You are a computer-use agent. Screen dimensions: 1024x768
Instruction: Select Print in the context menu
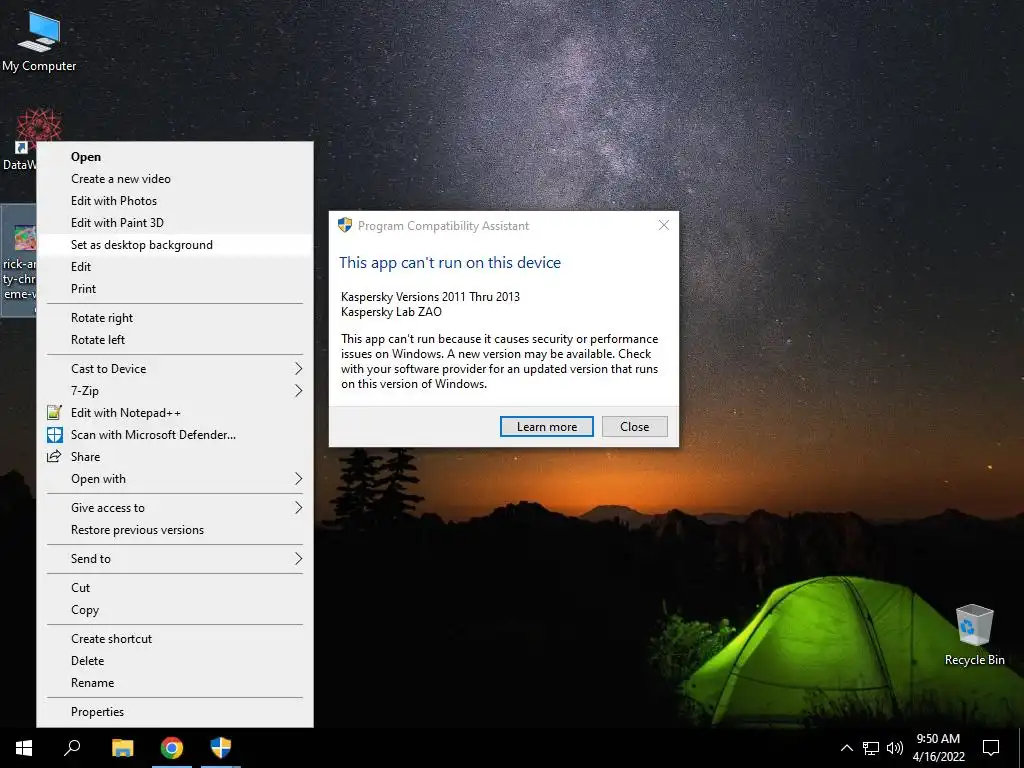point(175,289)
